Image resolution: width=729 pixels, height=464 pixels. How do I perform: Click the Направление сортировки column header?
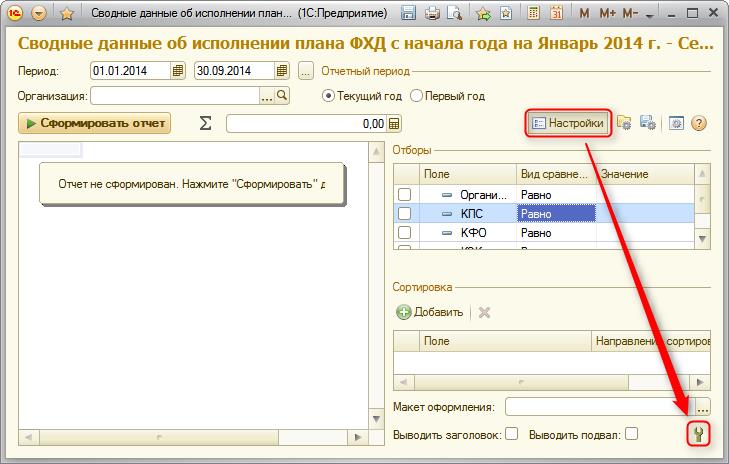pos(651,341)
